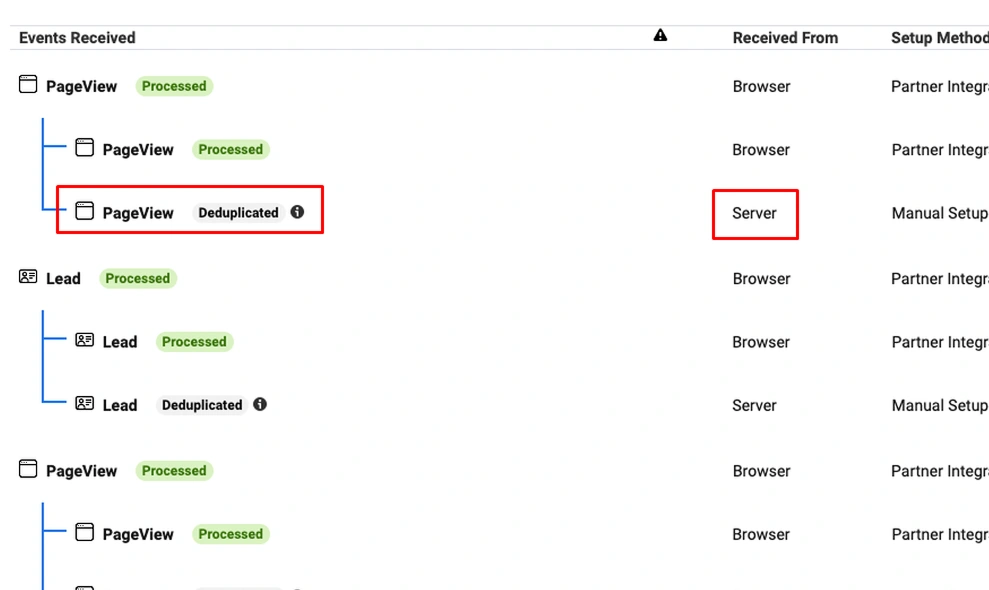Click the Setup Method column header

coord(938,38)
